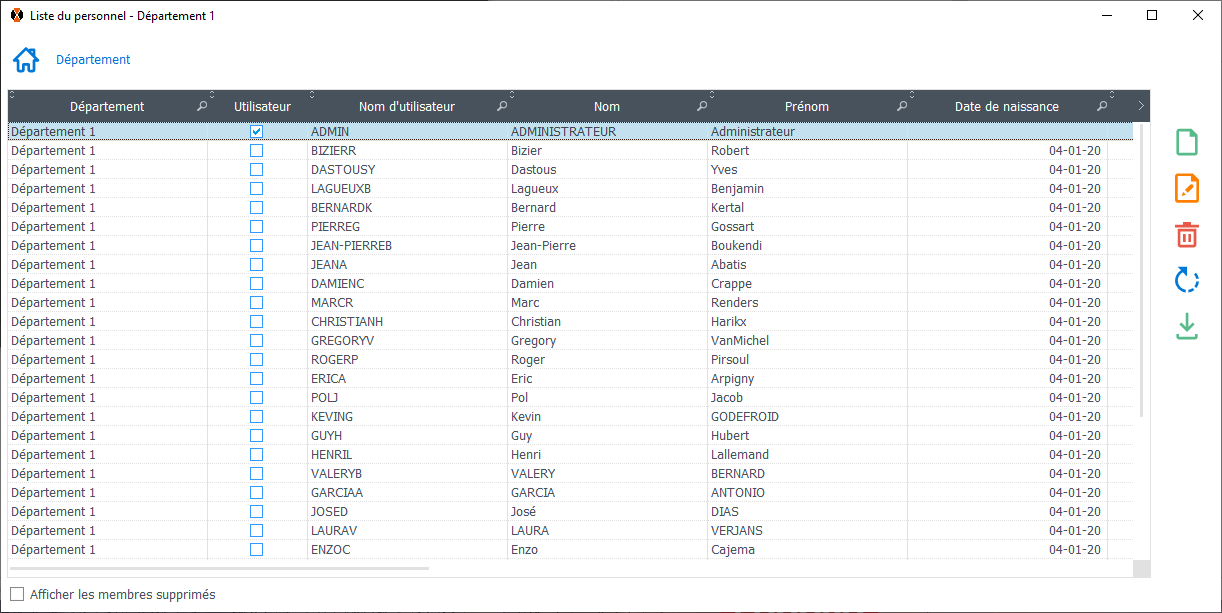Sort by the Utilisateur column header
The image size is (1222, 613).
(262, 106)
